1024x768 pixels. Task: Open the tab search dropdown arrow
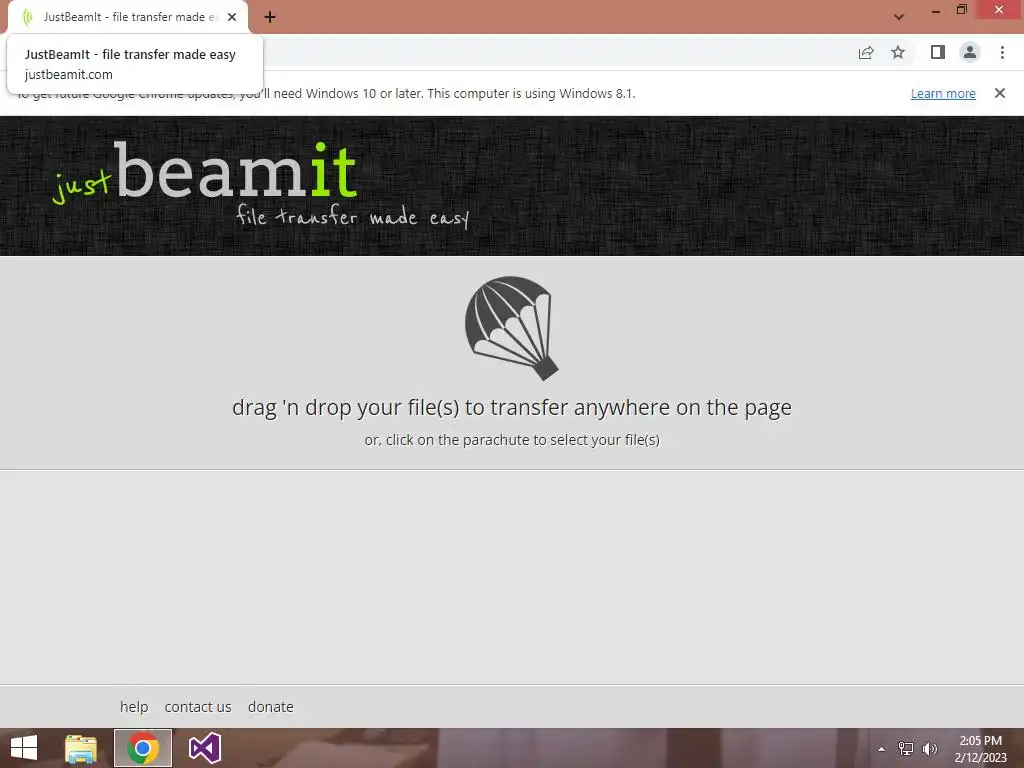pos(899,17)
